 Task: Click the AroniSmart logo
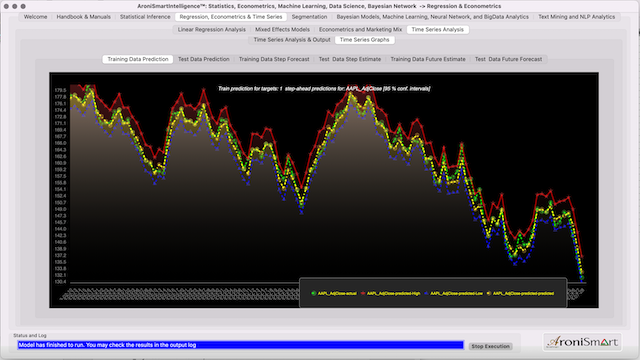click(582, 342)
